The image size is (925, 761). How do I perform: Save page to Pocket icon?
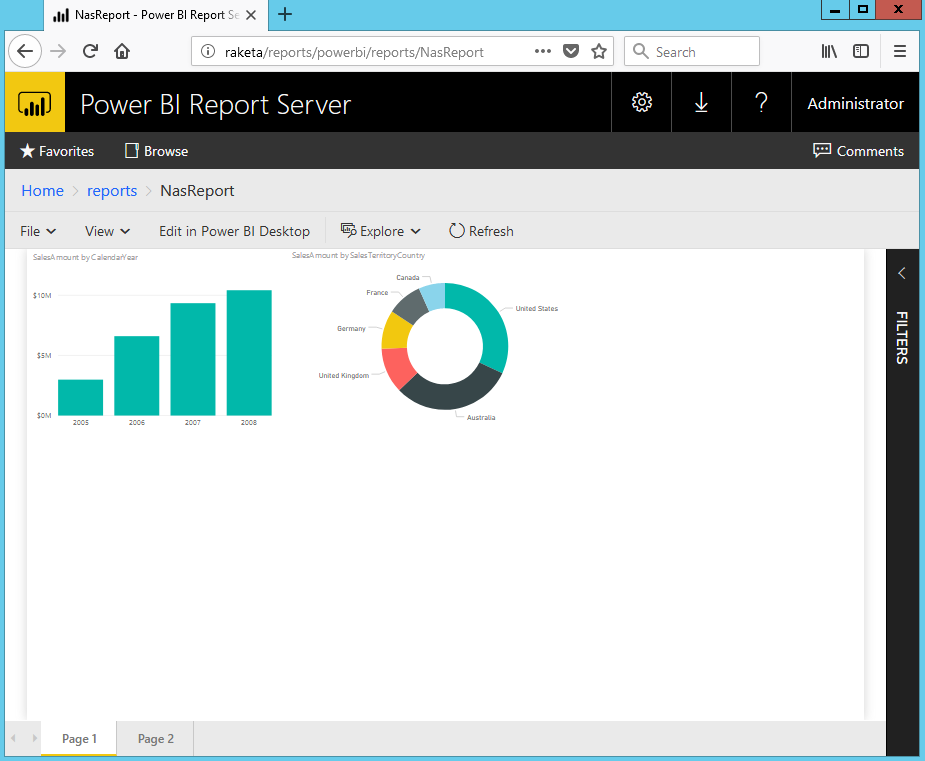[x=570, y=51]
